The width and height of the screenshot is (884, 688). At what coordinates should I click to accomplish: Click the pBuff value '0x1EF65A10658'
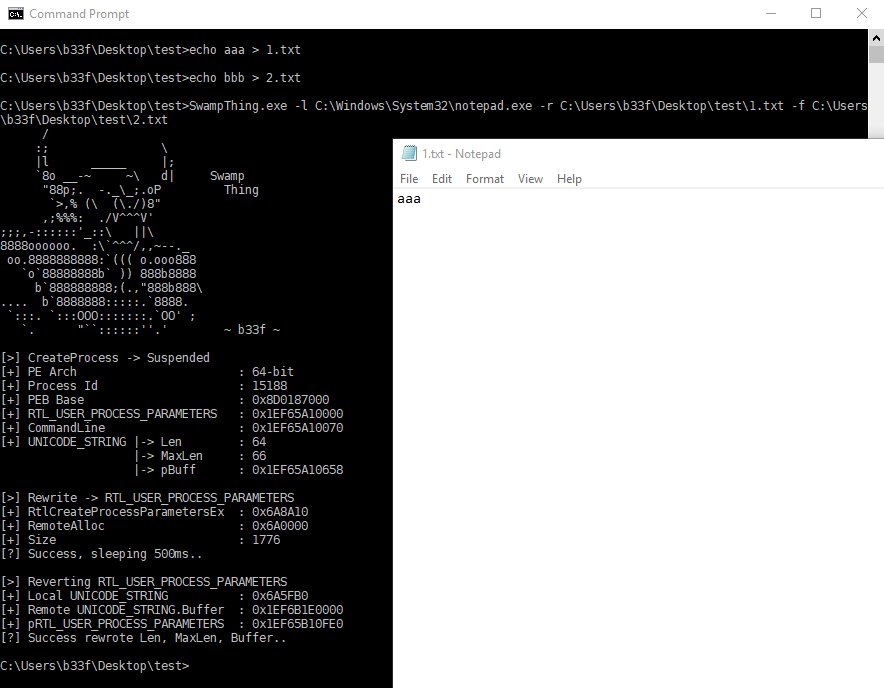pyautogui.click(x=298, y=470)
